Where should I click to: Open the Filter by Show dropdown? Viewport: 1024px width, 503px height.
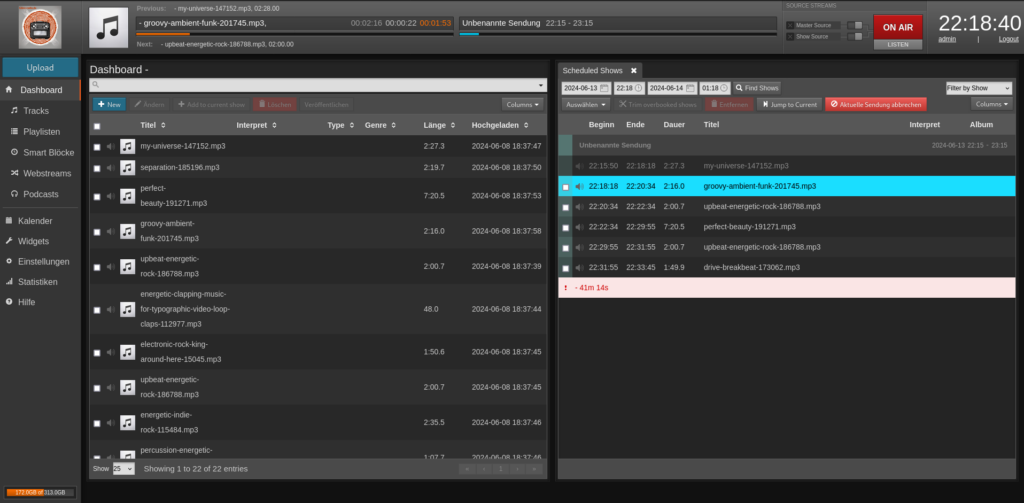coord(979,88)
